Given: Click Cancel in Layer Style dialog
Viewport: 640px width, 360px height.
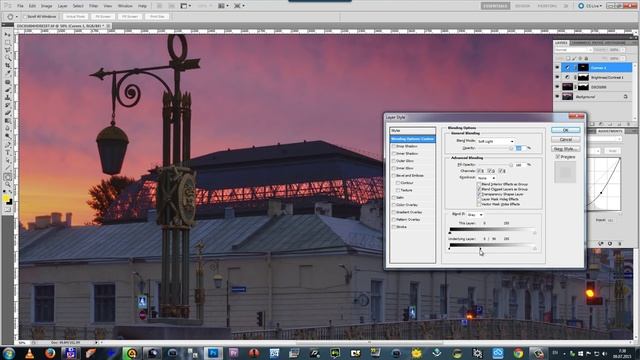Looking at the screenshot, I should 565,140.
